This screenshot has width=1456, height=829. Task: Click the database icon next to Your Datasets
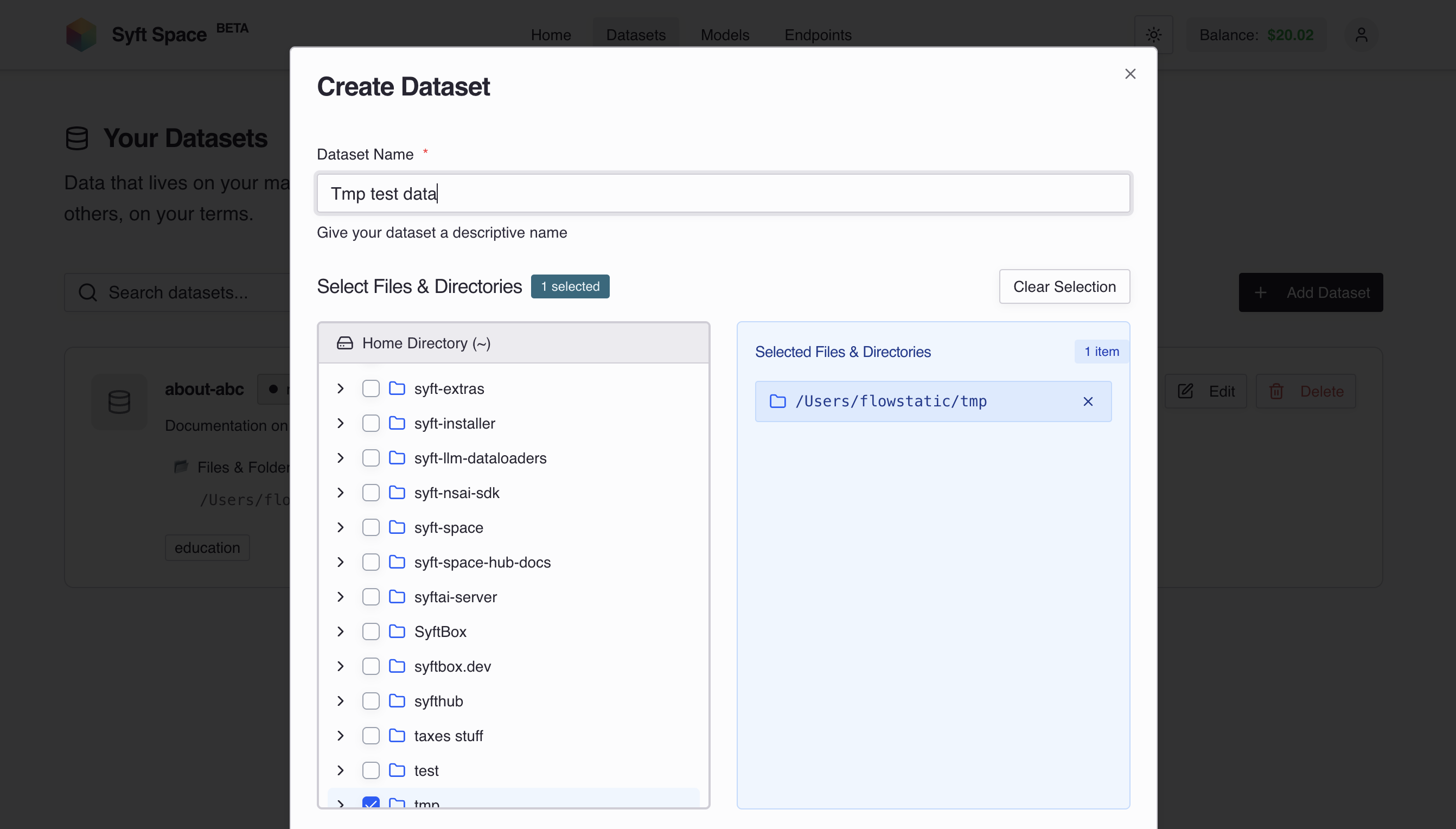tap(77, 138)
